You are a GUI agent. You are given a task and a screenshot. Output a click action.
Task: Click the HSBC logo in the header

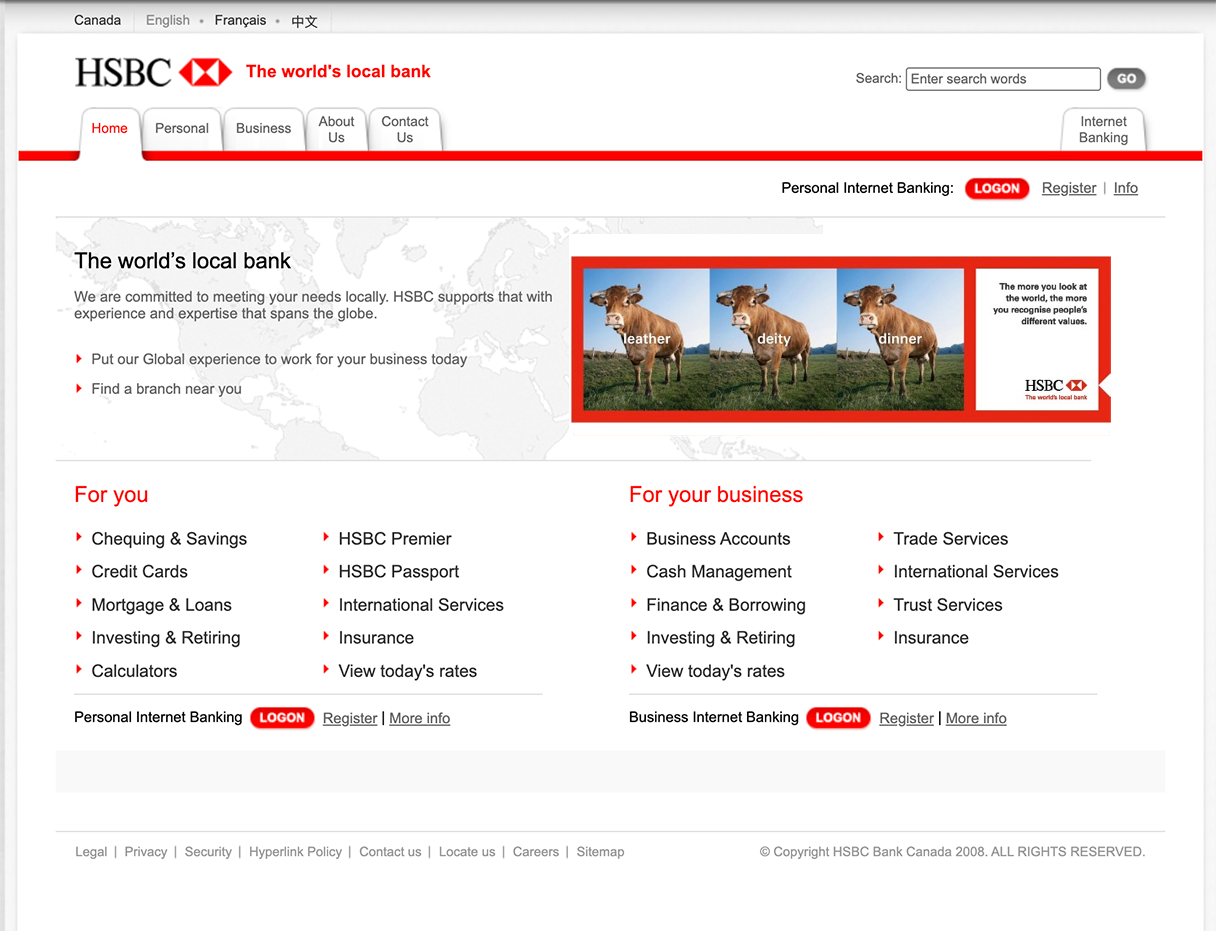(153, 72)
